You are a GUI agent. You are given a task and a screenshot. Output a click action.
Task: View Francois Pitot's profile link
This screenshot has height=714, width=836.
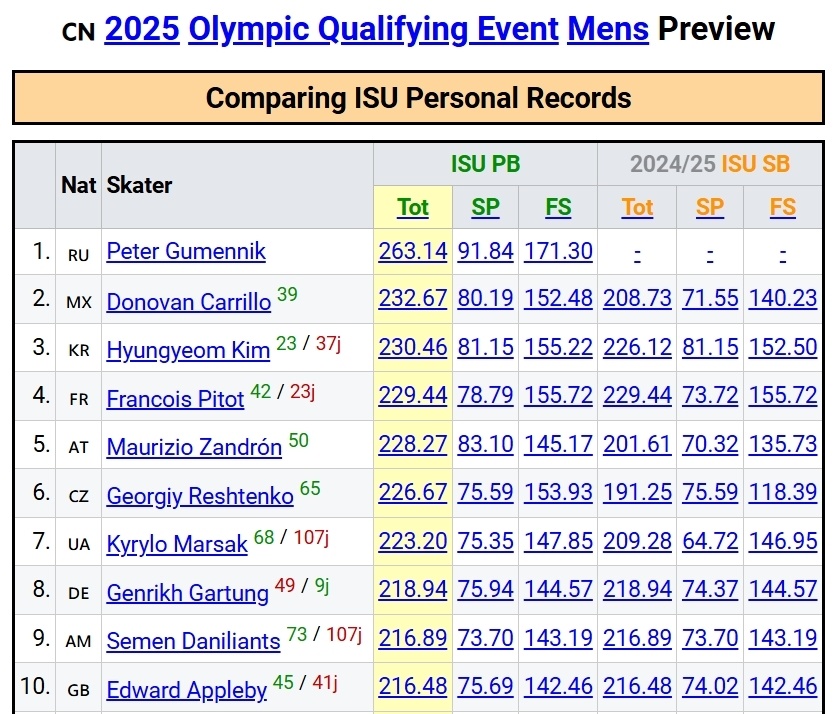coord(175,399)
